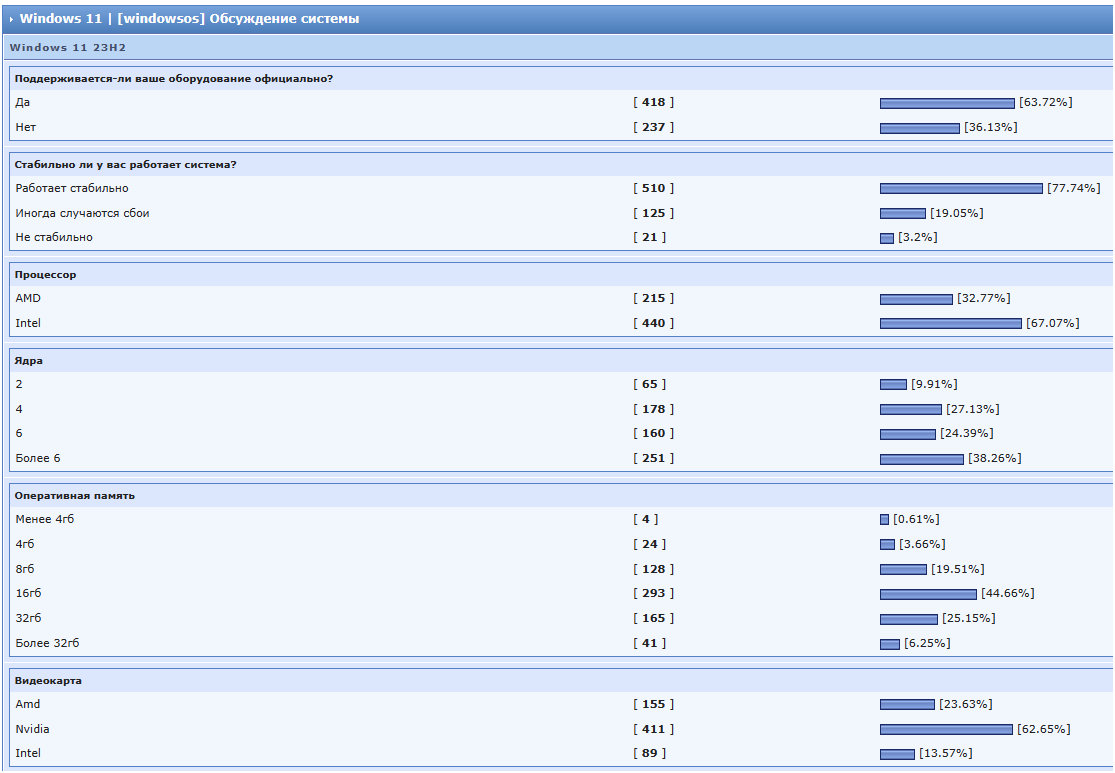Click the 'Ядра' section heading
Image resolution: width=1115 pixels, height=773 pixels.
tap(28, 361)
